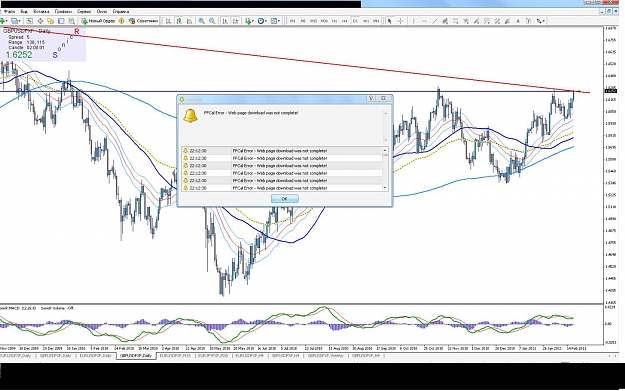Open the Вид menu
625x391 pixels.
24,12
